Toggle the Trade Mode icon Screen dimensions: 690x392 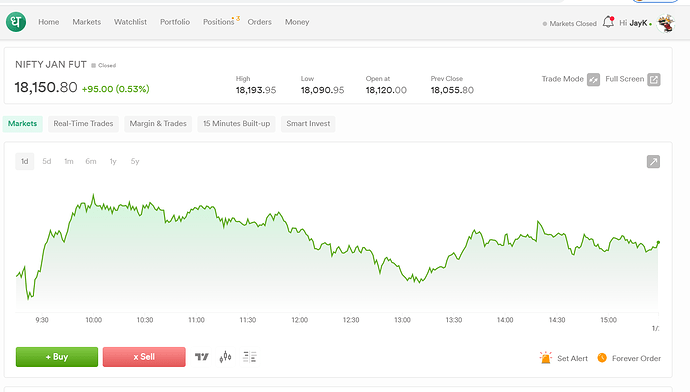593,80
